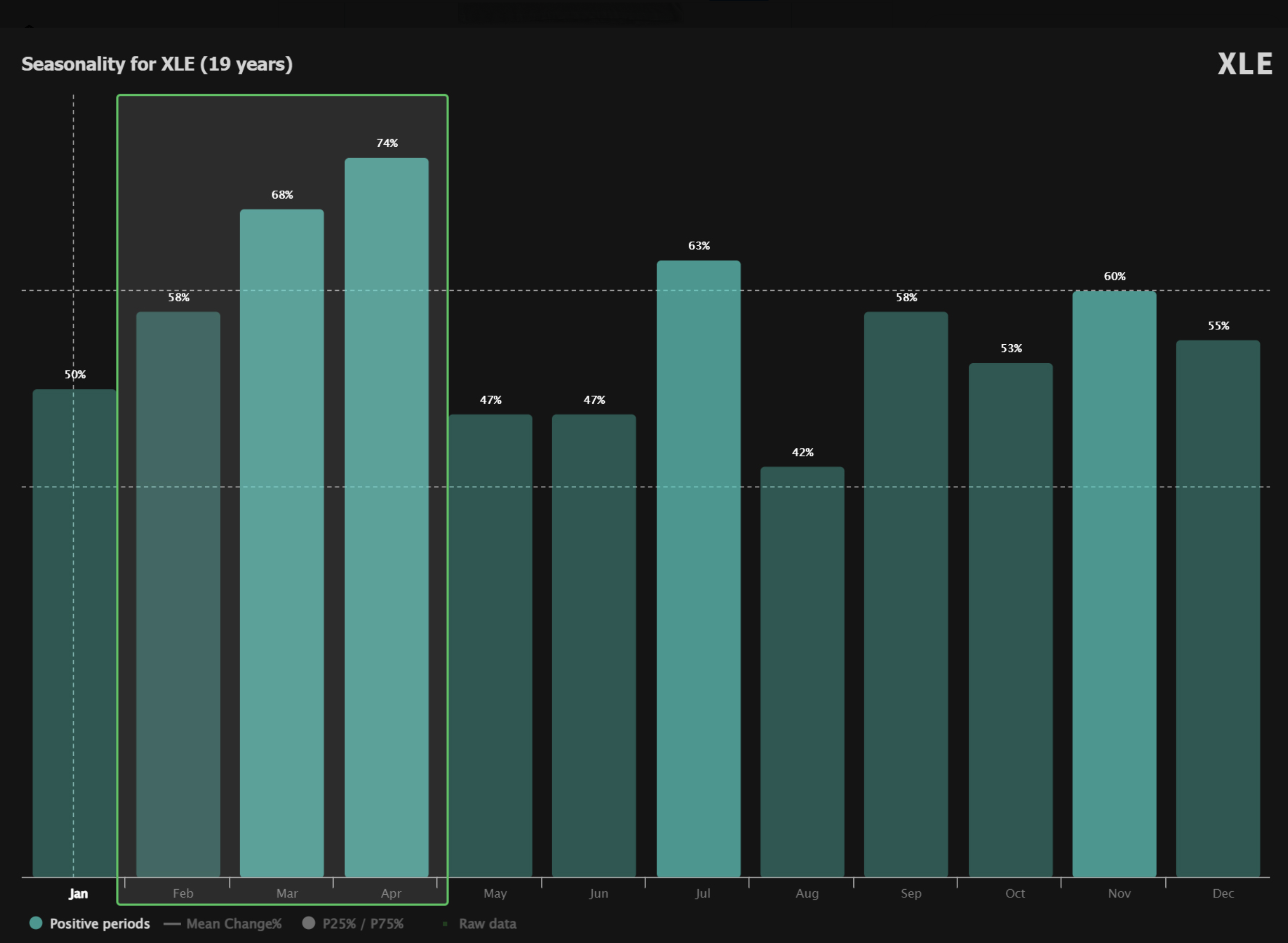Click the XLE ticker symbol label
This screenshot has height=943, width=1288.
(1244, 64)
